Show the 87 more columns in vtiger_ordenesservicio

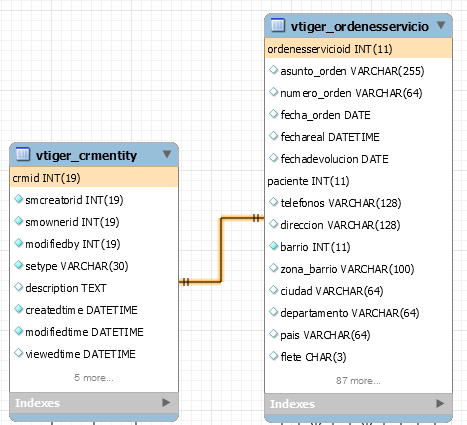click(358, 380)
